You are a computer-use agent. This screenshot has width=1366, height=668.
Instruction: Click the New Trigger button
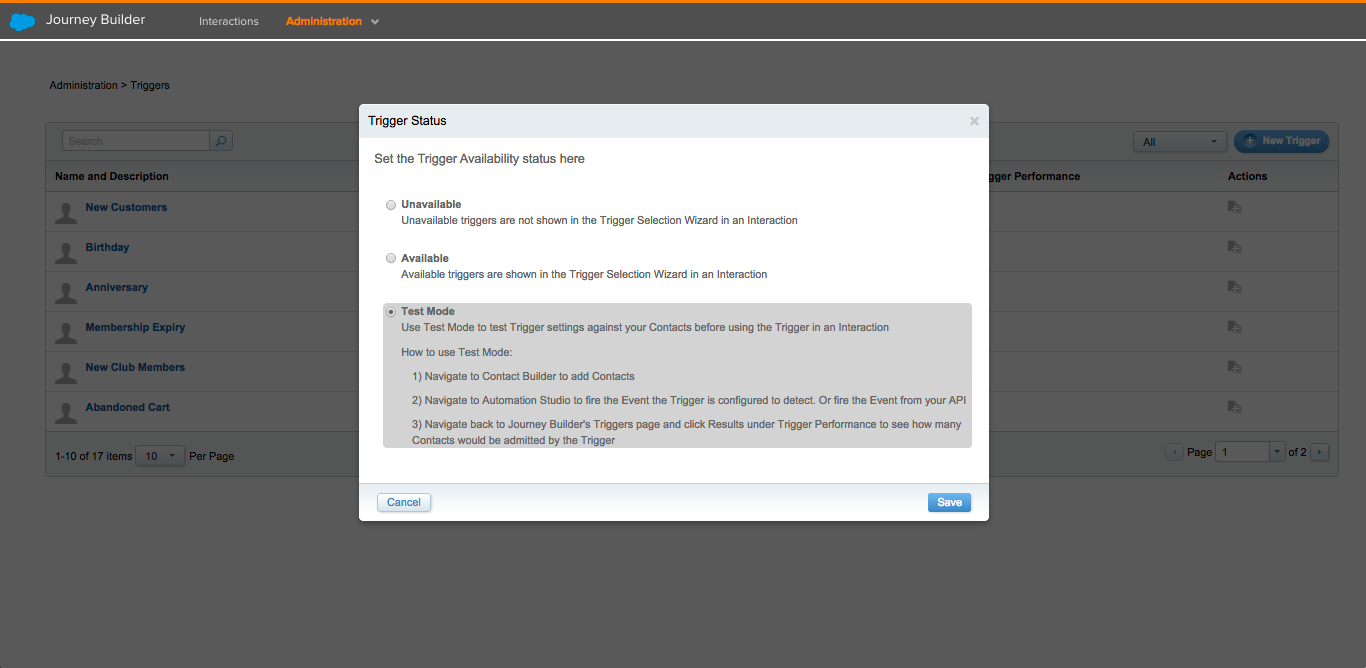[x=1281, y=141]
